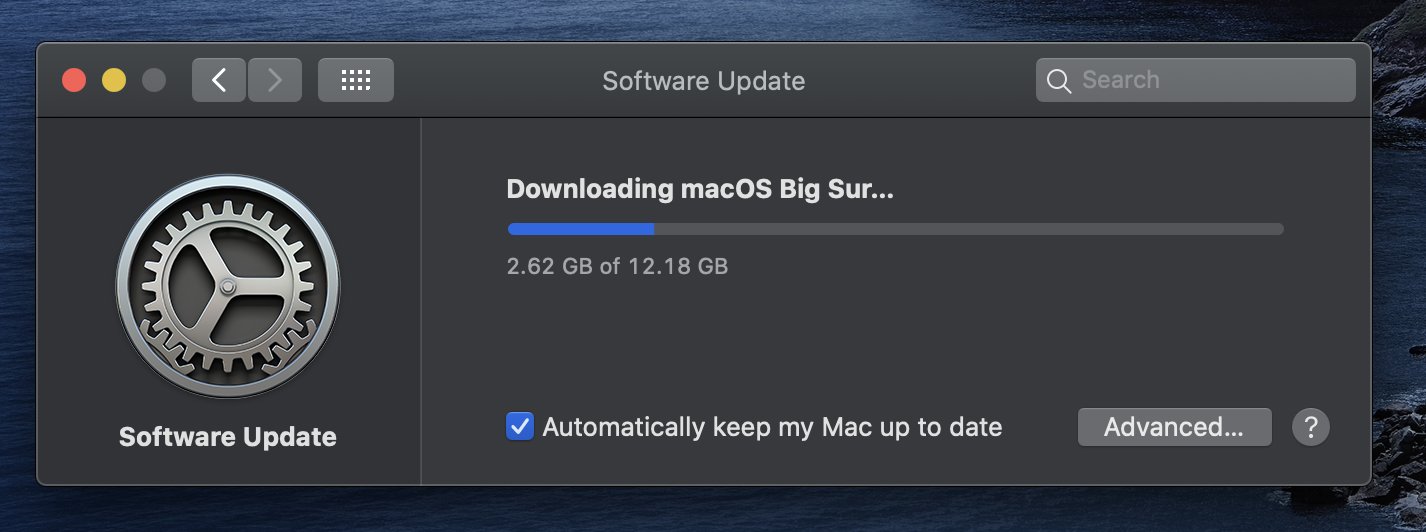
Task: Click the 'Automatically keep my Mac up to date' label
Action: tap(772, 427)
